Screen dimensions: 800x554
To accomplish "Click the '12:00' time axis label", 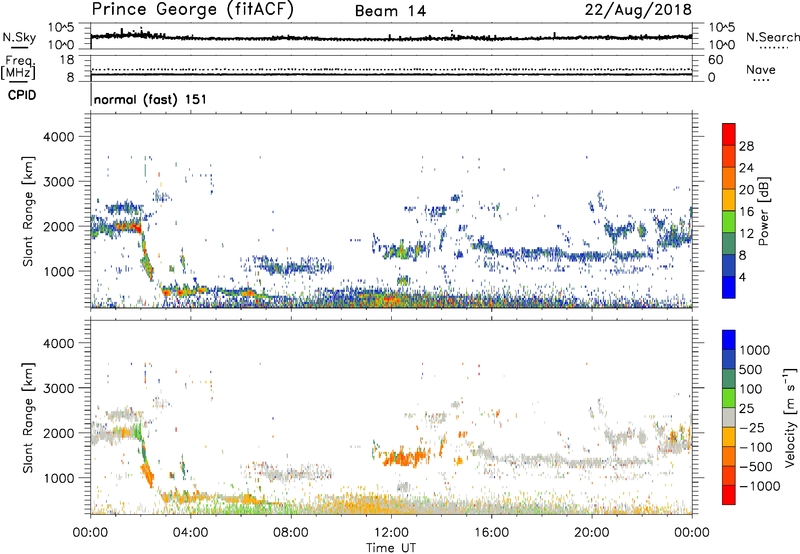I will pyautogui.click(x=391, y=533).
